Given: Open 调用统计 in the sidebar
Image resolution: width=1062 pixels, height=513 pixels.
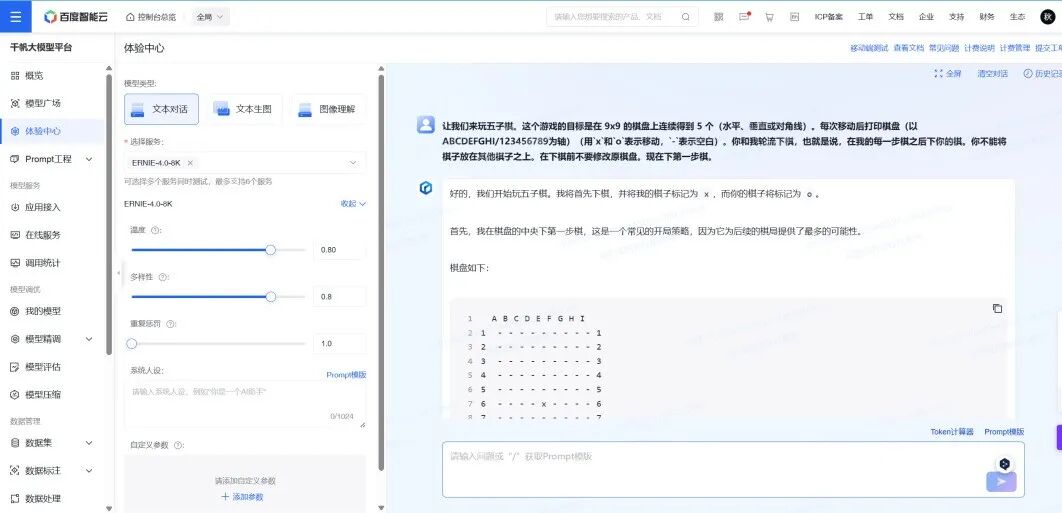Looking at the screenshot, I should (42, 263).
